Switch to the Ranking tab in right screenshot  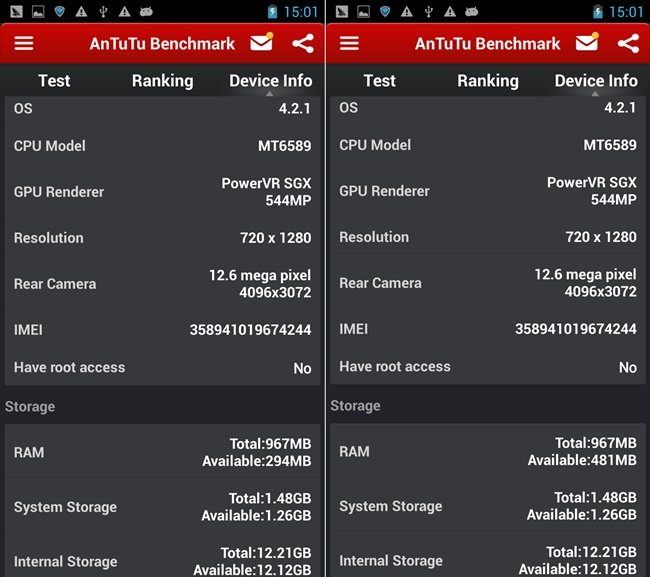coord(487,81)
